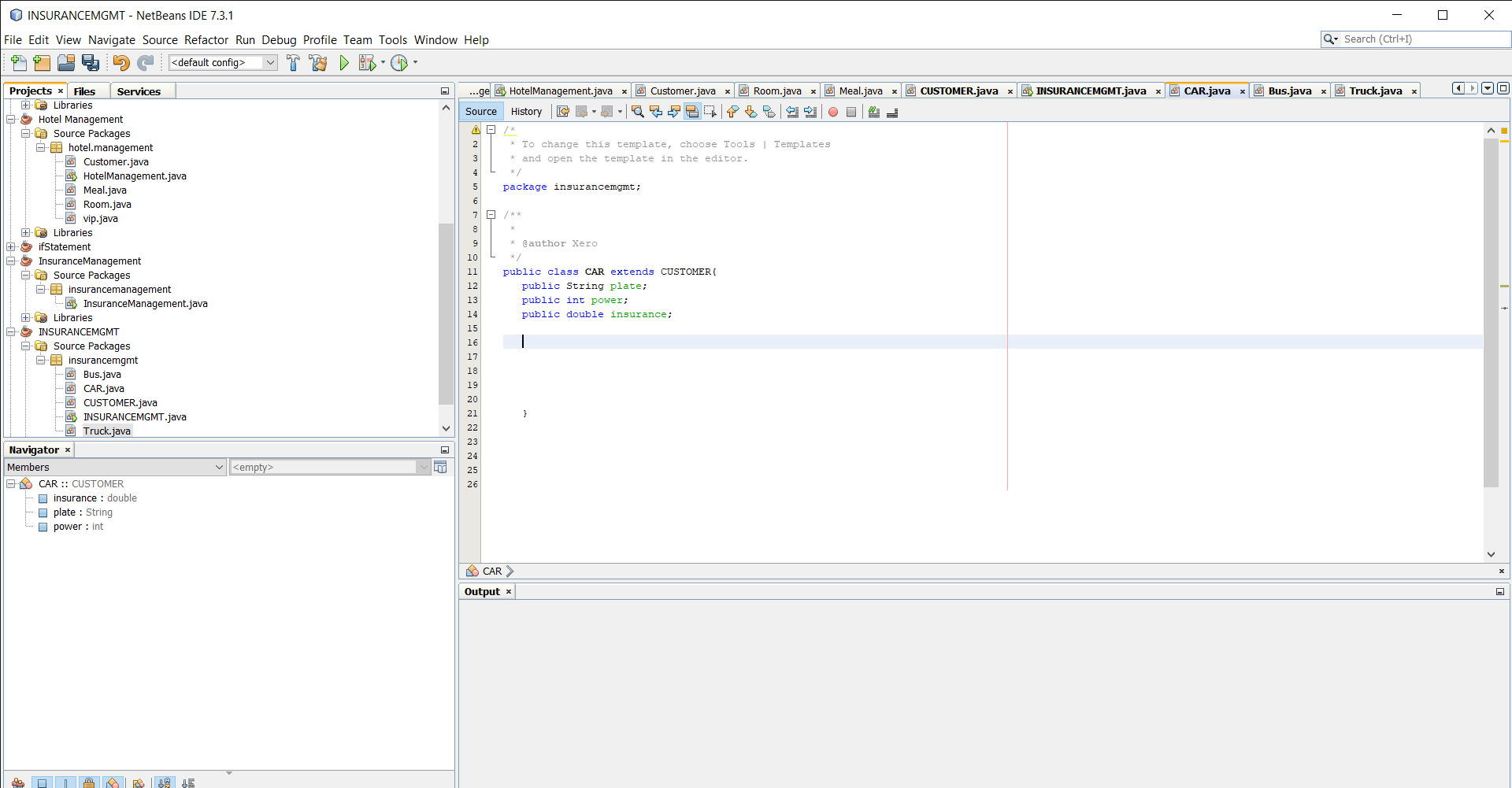
Task: Build the project using the hammer icon
Action: [x=293, y=62]
